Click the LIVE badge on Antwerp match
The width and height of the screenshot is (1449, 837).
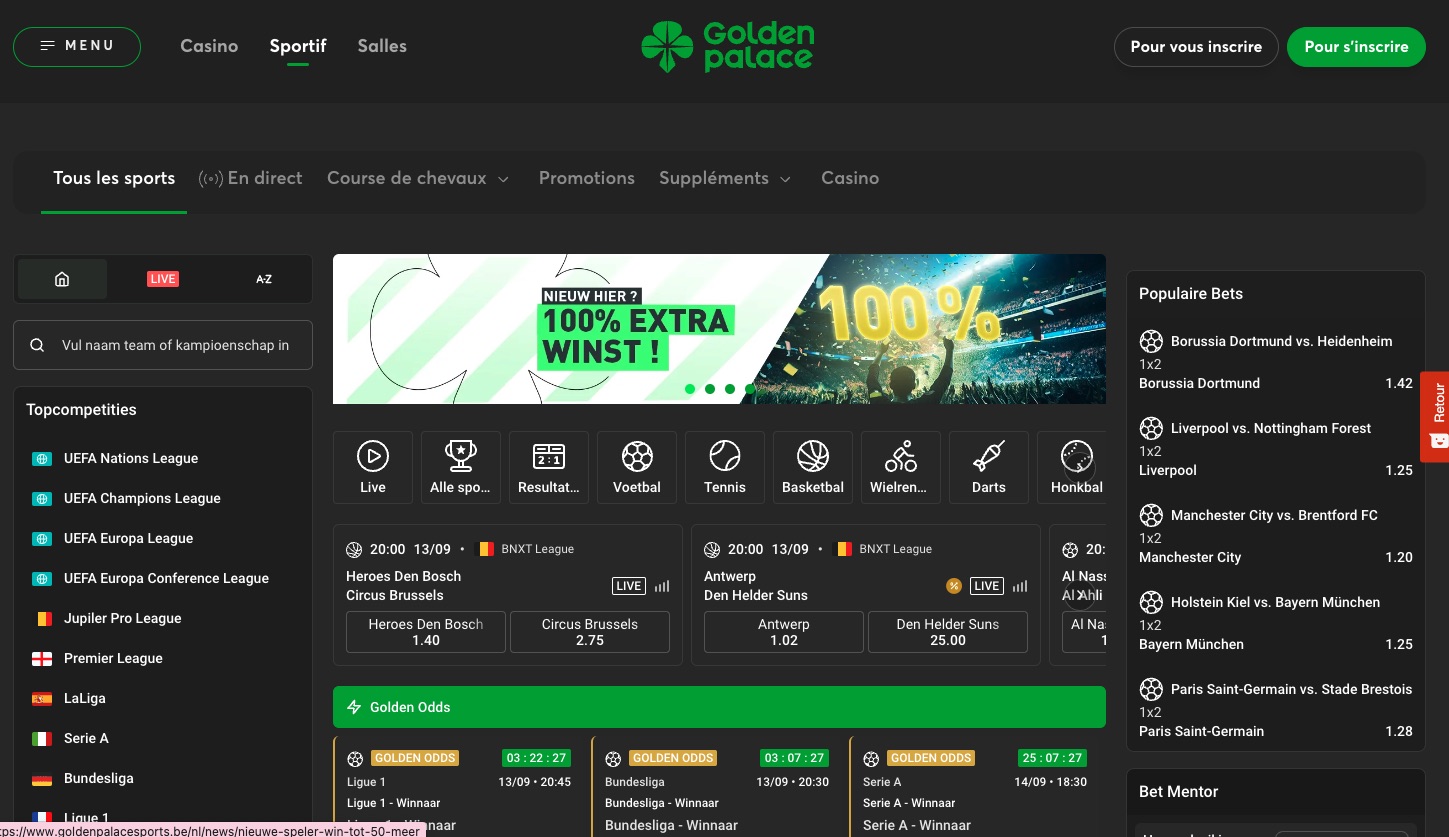click(x=987, y=586)
